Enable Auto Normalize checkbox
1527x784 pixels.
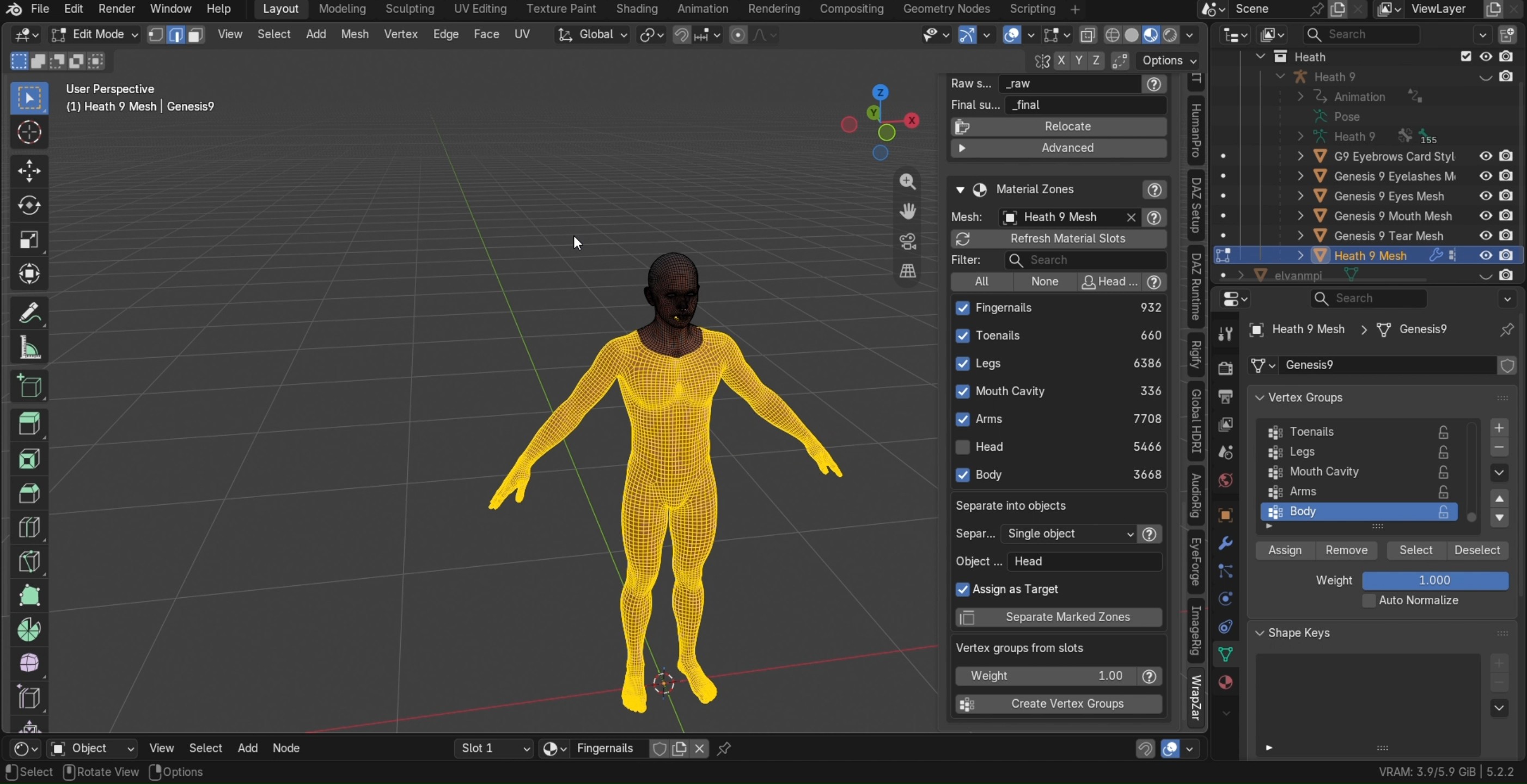click(1368, 601)
